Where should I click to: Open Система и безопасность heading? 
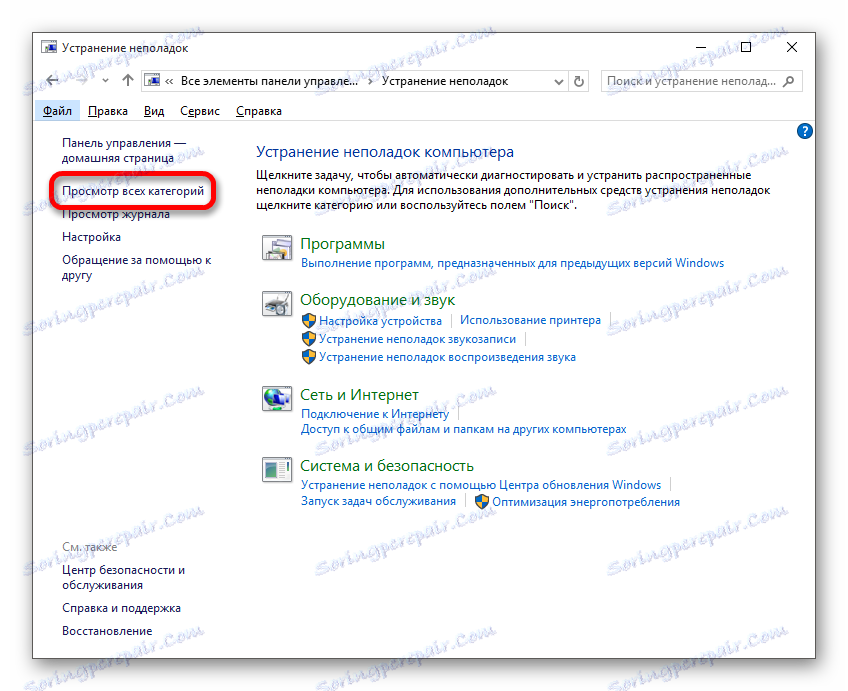point(387,466)
